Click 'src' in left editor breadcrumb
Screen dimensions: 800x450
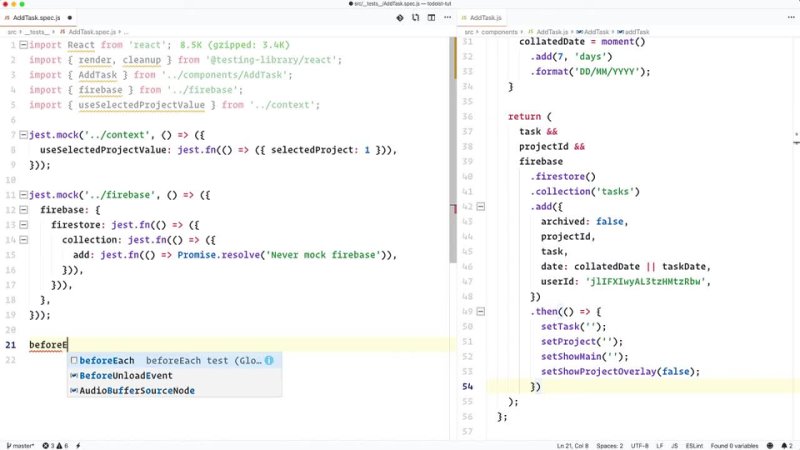pyautogui.click(x=12, y=32)
